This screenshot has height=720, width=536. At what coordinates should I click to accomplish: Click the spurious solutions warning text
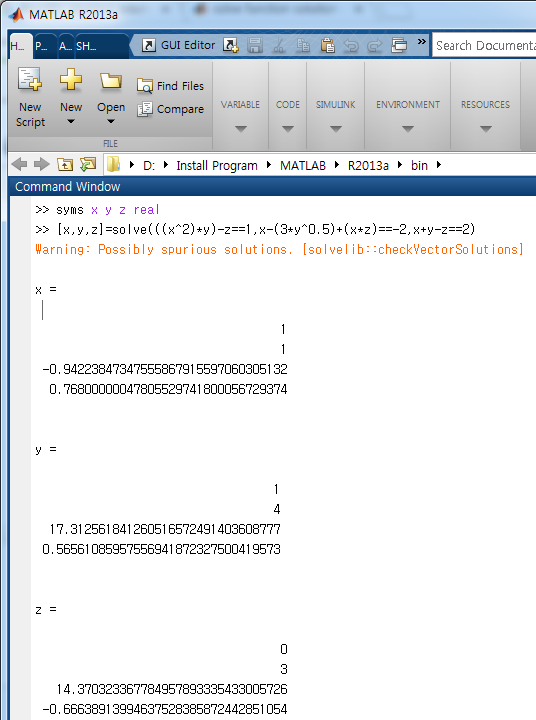[279, 249]
